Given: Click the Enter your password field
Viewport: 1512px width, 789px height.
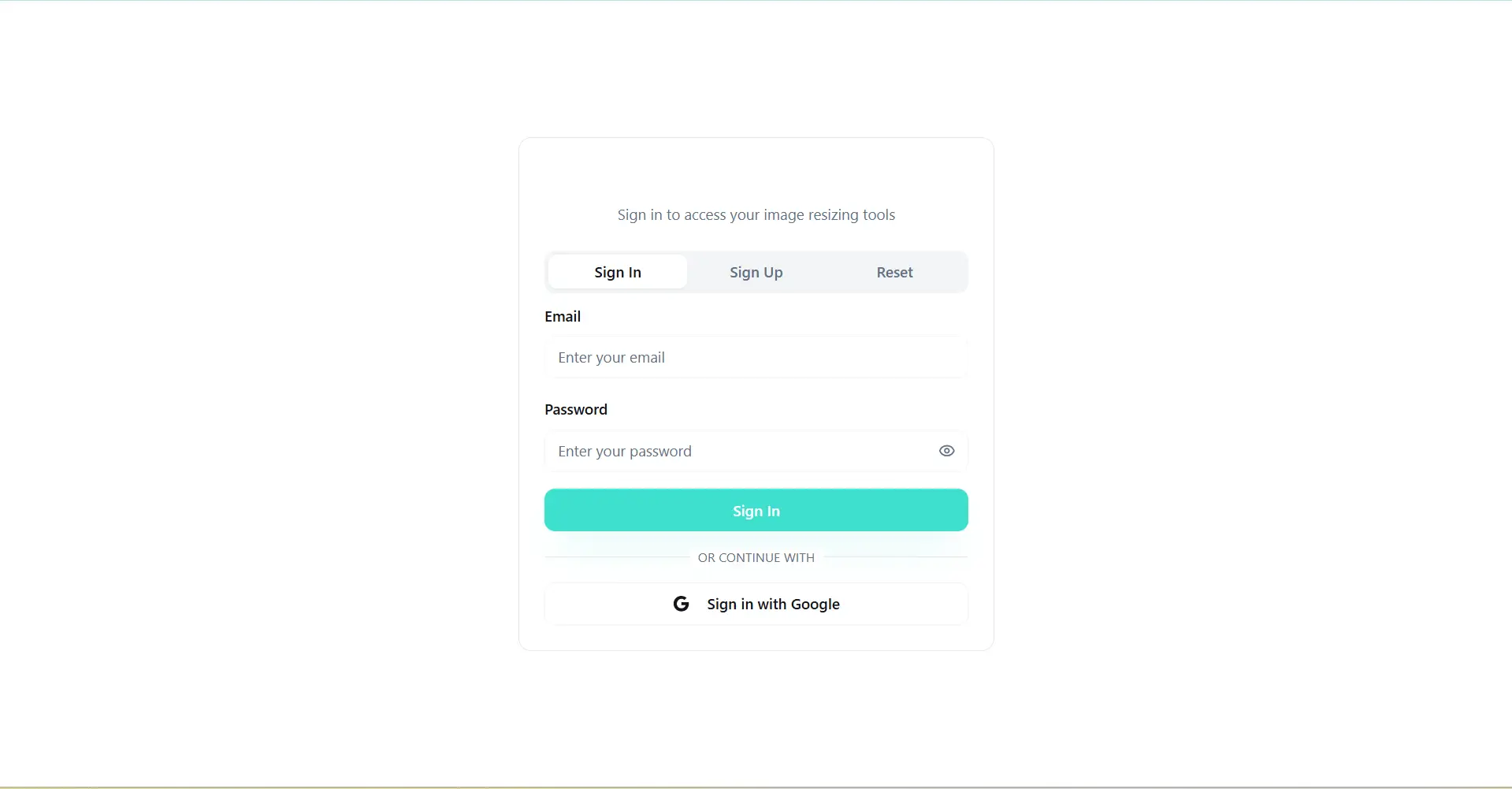Looking at the screenshot, I should (741, 451).
